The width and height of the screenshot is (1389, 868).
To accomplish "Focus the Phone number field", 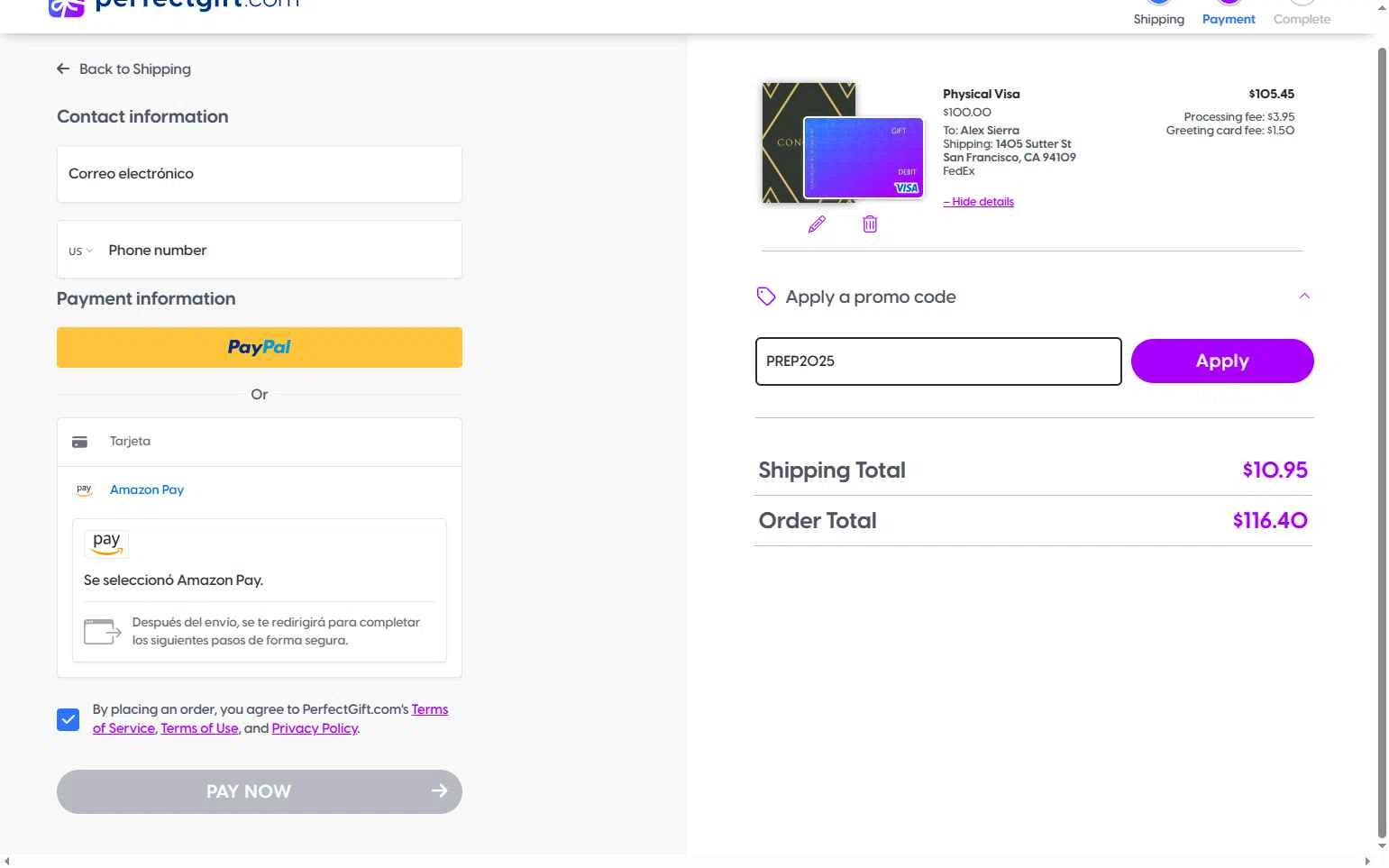I will 279,250.
